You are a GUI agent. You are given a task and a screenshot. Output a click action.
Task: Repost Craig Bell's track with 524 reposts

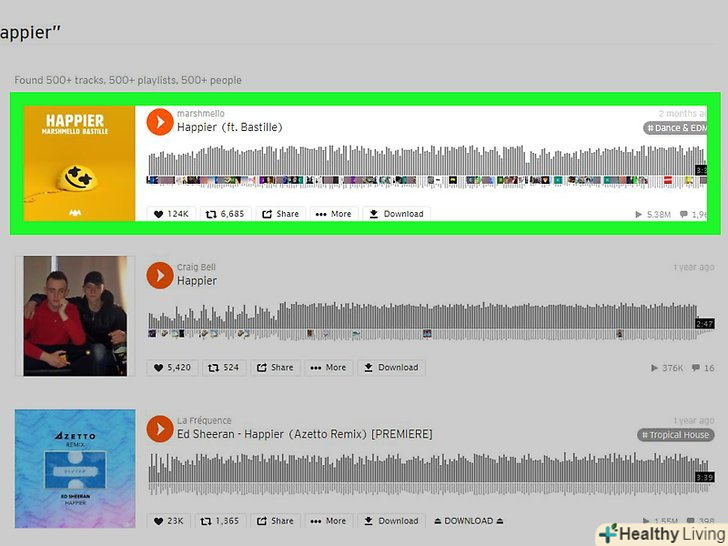(x=224, y=368)
